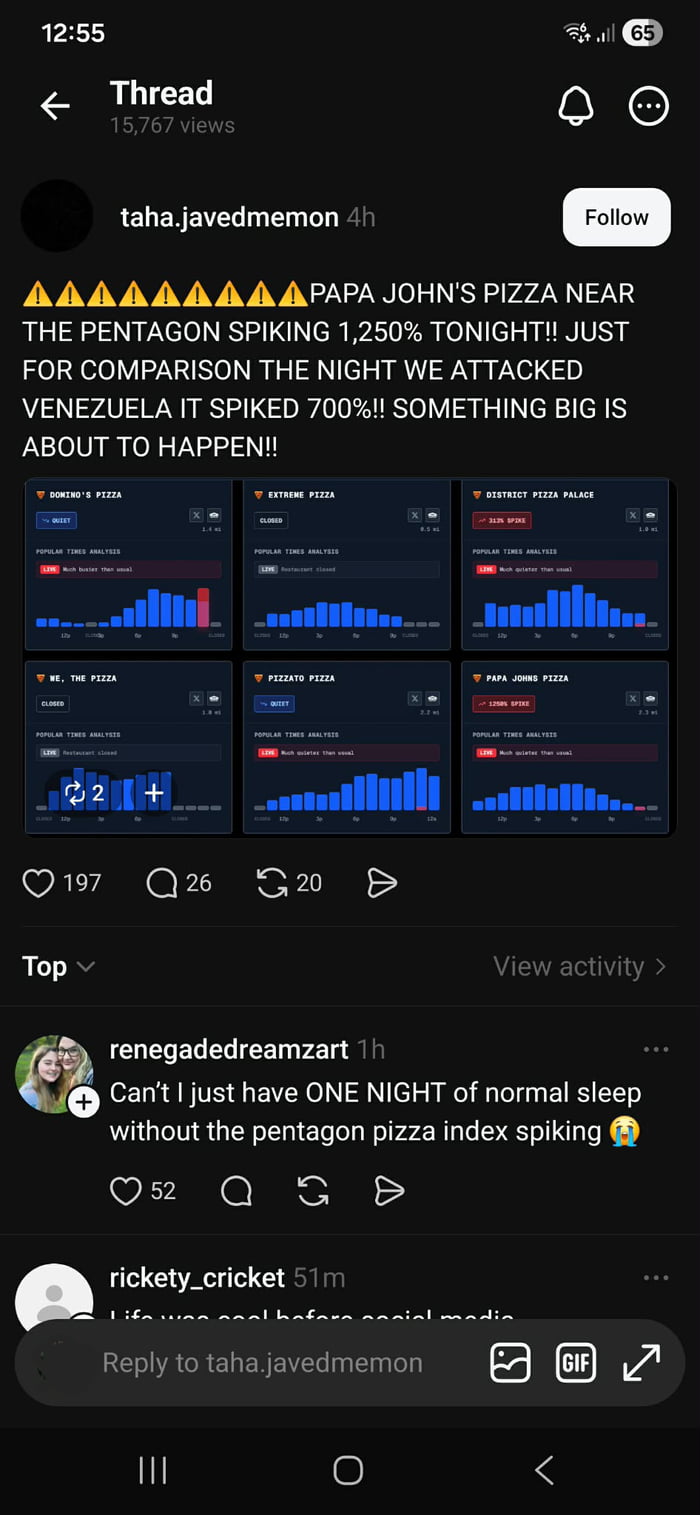Open options menu on renegadedreamzart's comment
This screenshot has height=1515, width=700.
656,1049
